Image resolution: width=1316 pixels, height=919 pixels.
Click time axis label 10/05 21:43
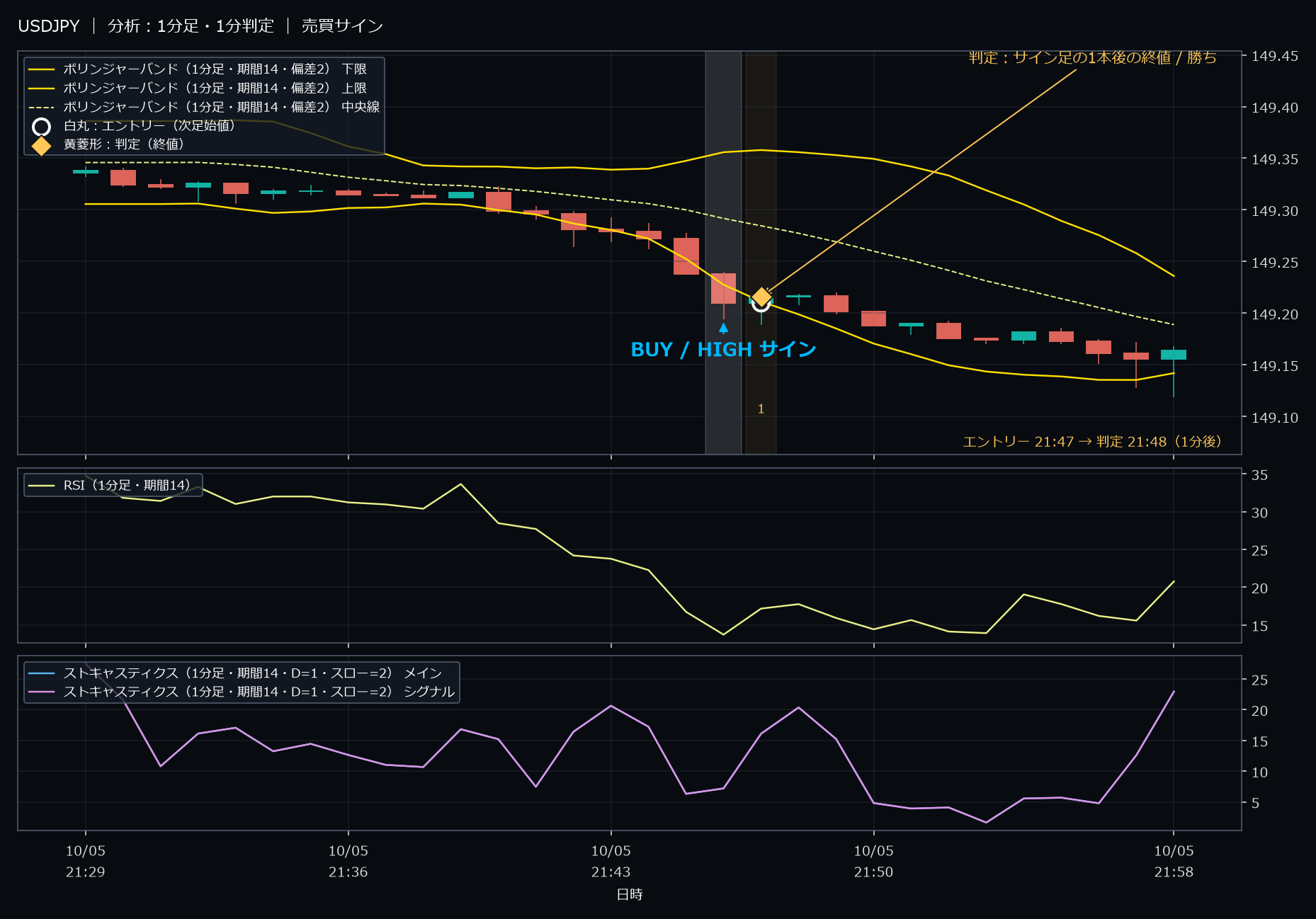[x=611, y=862]
